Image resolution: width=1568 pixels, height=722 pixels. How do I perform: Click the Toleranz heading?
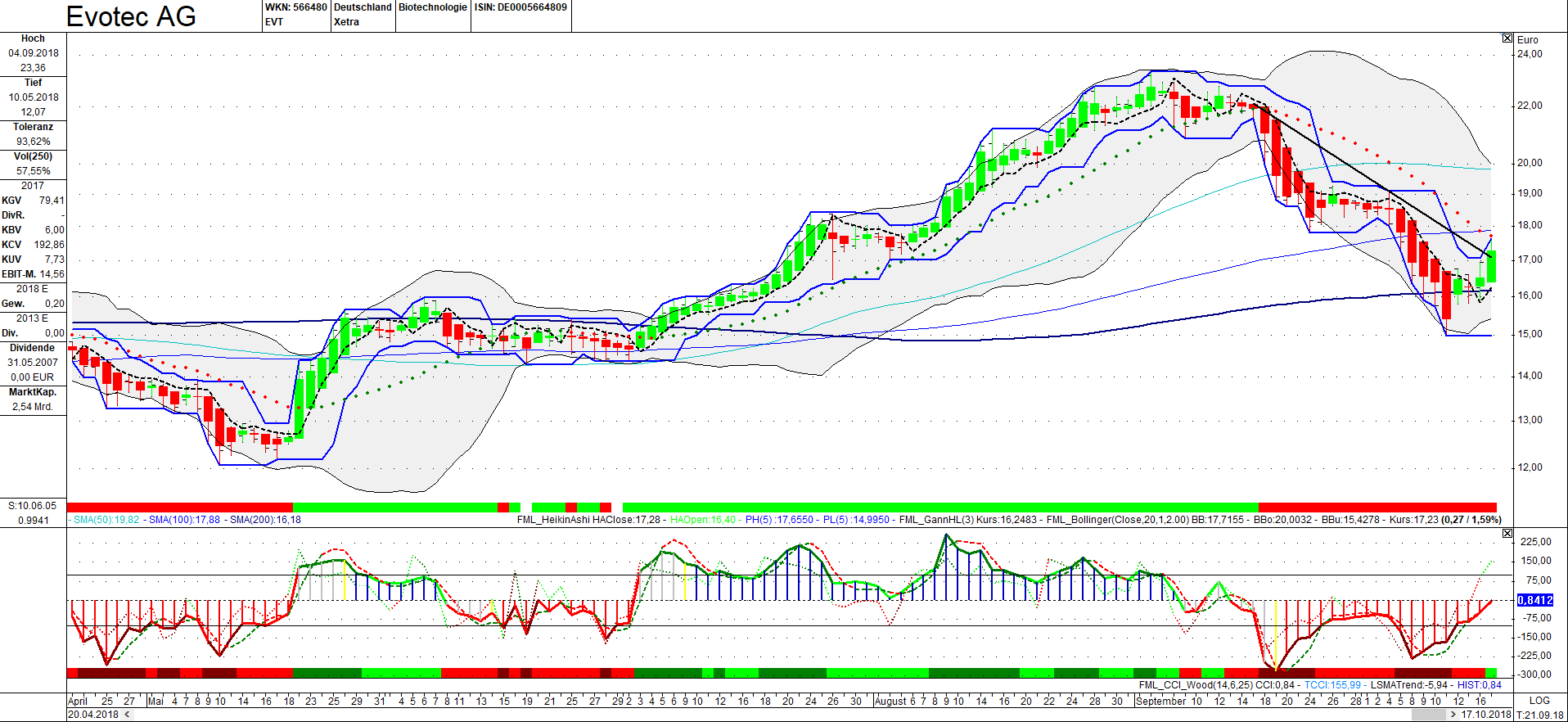(x=33, y=127)
